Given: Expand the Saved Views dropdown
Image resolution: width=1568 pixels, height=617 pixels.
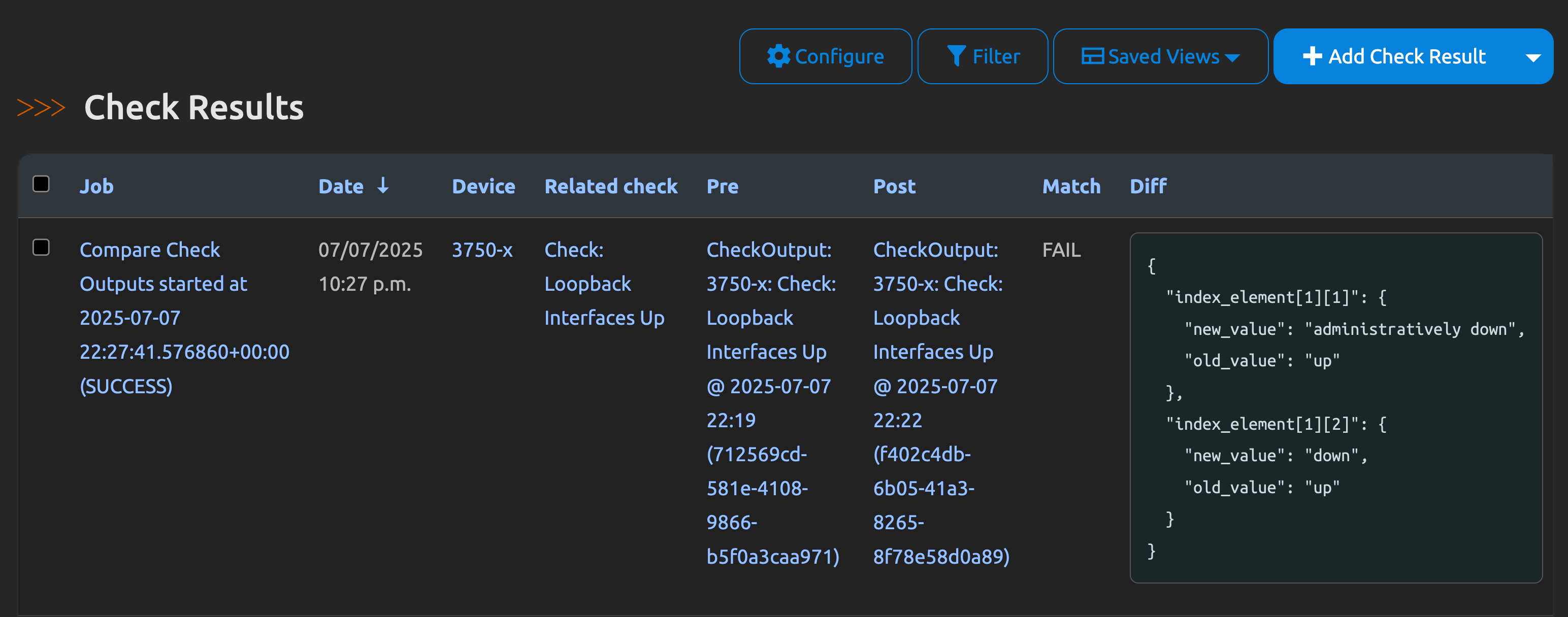Looking at the screenshot, I should 1232,58.
